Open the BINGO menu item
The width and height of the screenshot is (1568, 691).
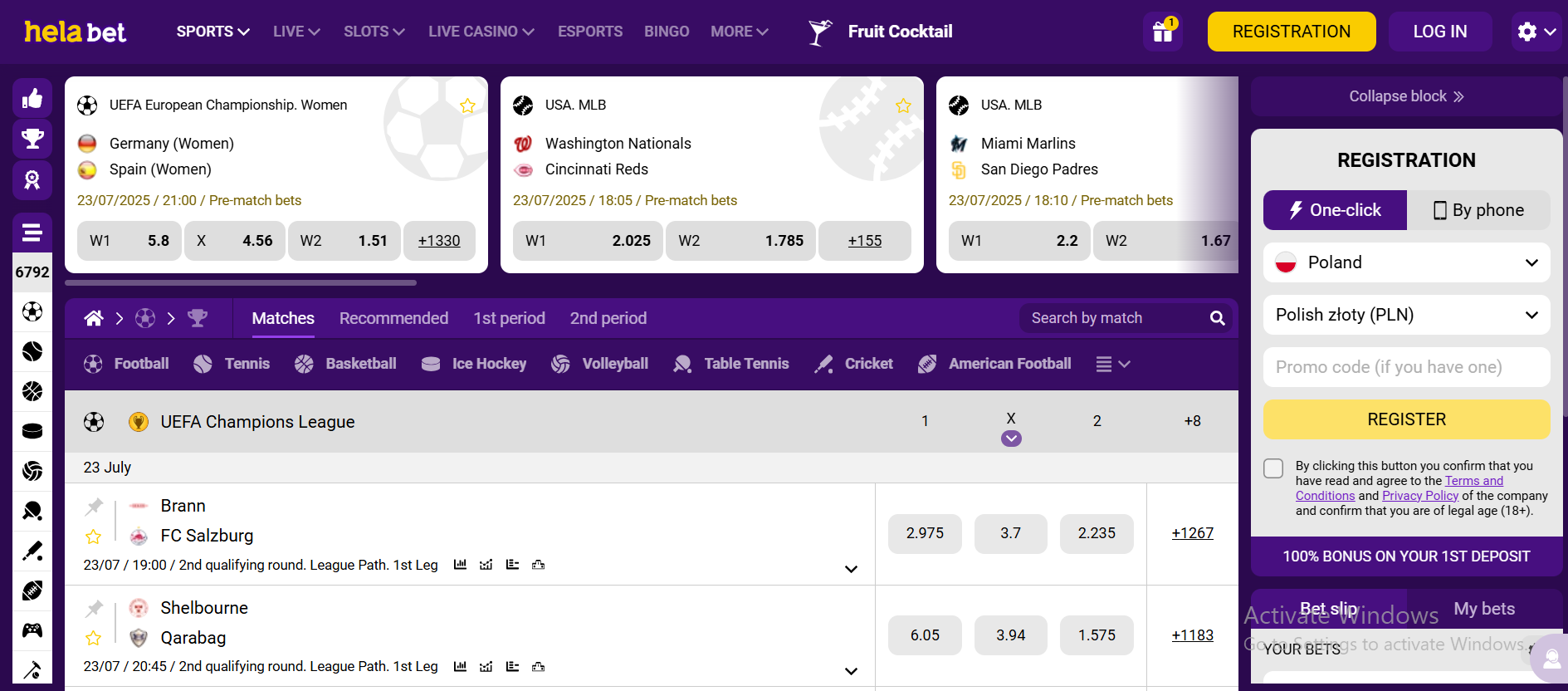click(667, 32)
